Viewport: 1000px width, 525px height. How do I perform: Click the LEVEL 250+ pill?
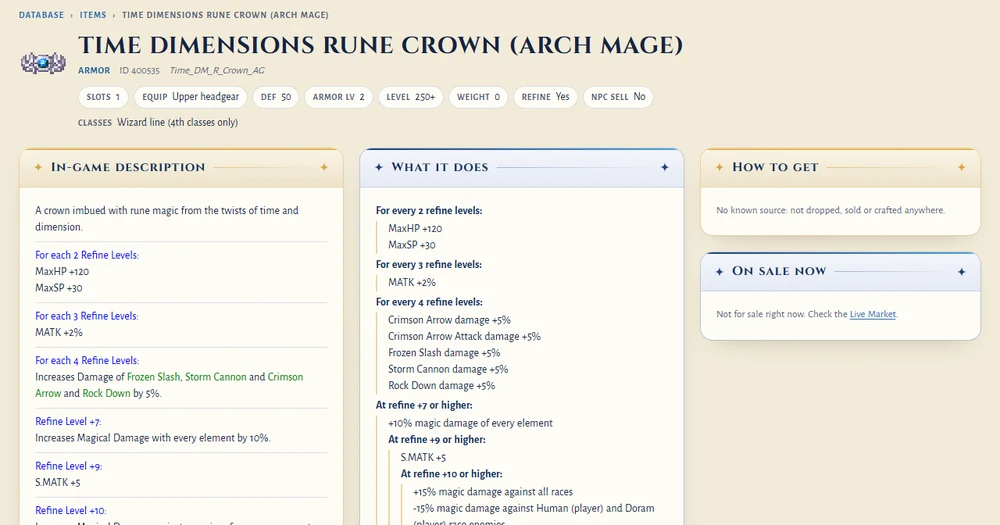pos(411,97)
